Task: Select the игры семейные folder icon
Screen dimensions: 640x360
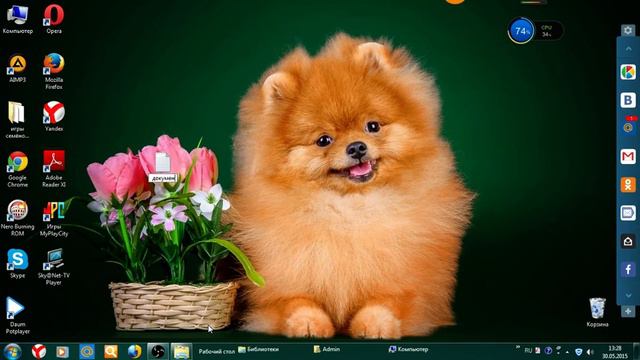Action: (17, 120)
